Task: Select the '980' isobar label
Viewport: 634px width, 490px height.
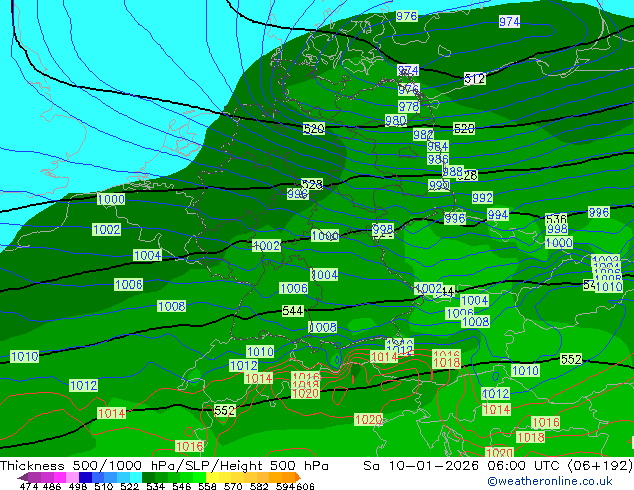Action: pyautogui.click(x=396, y=120)
